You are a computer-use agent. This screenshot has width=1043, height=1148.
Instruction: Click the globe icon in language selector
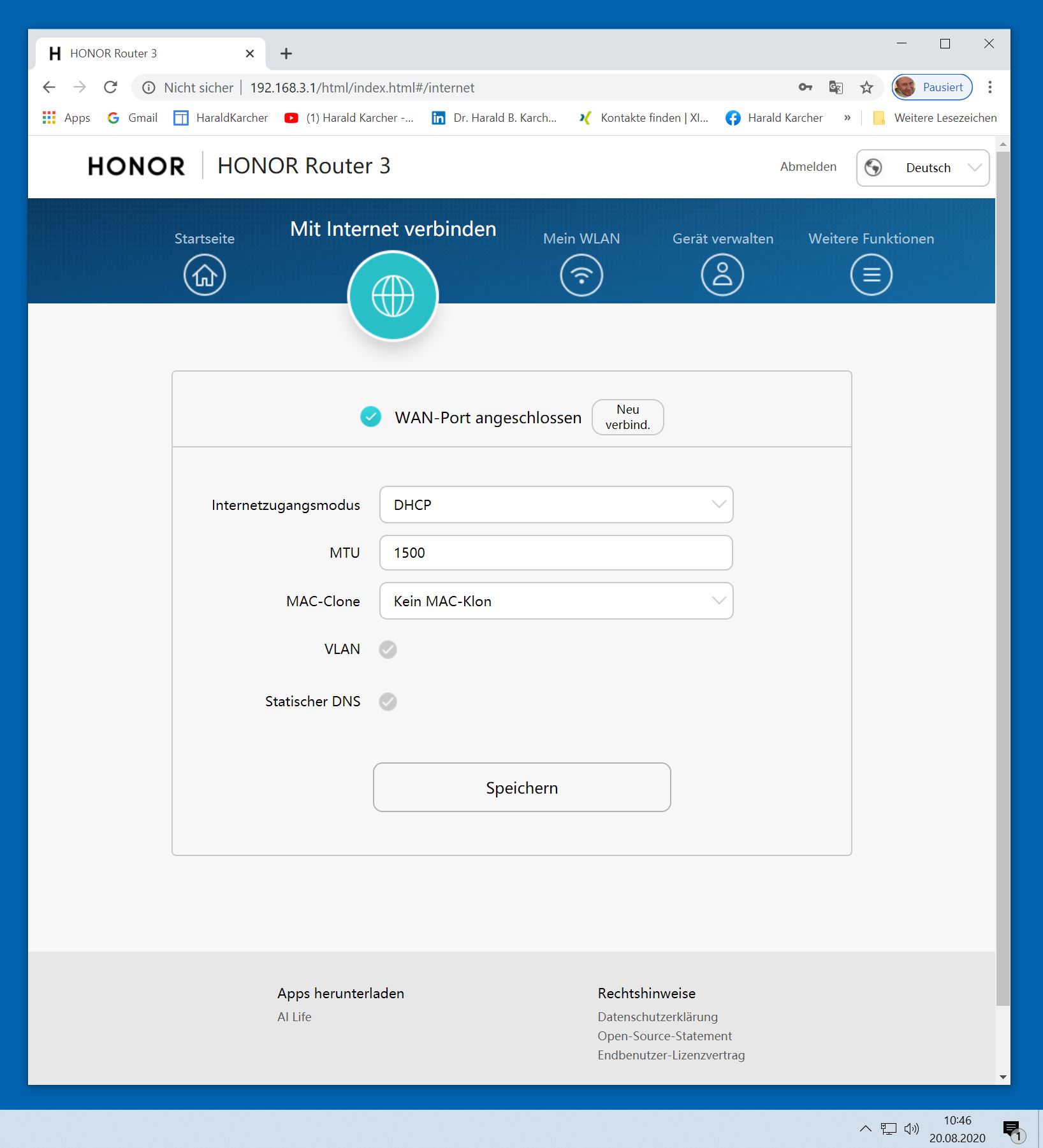click(x=873, y=168)
